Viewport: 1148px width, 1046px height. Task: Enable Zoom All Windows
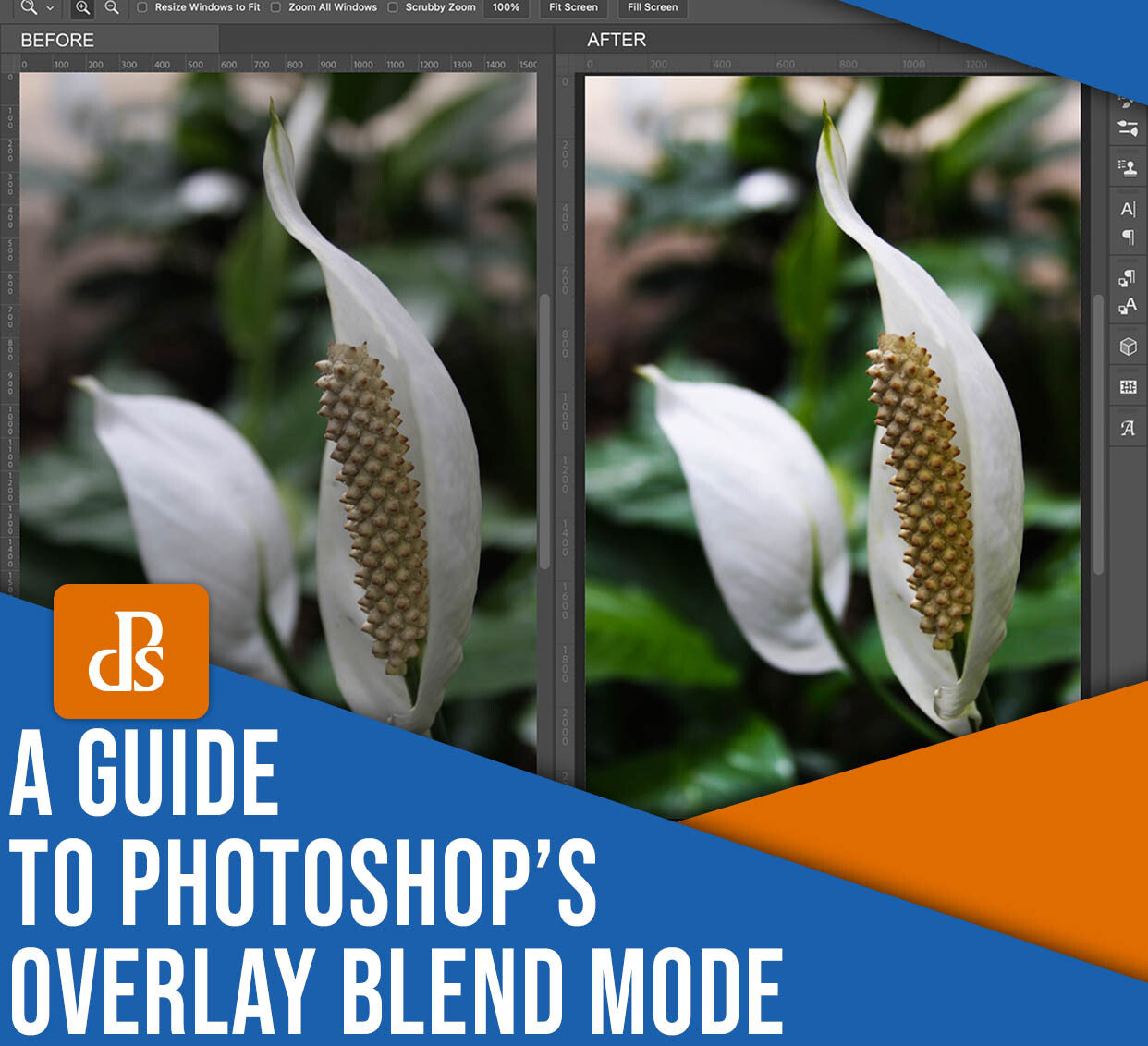[277, 7]
